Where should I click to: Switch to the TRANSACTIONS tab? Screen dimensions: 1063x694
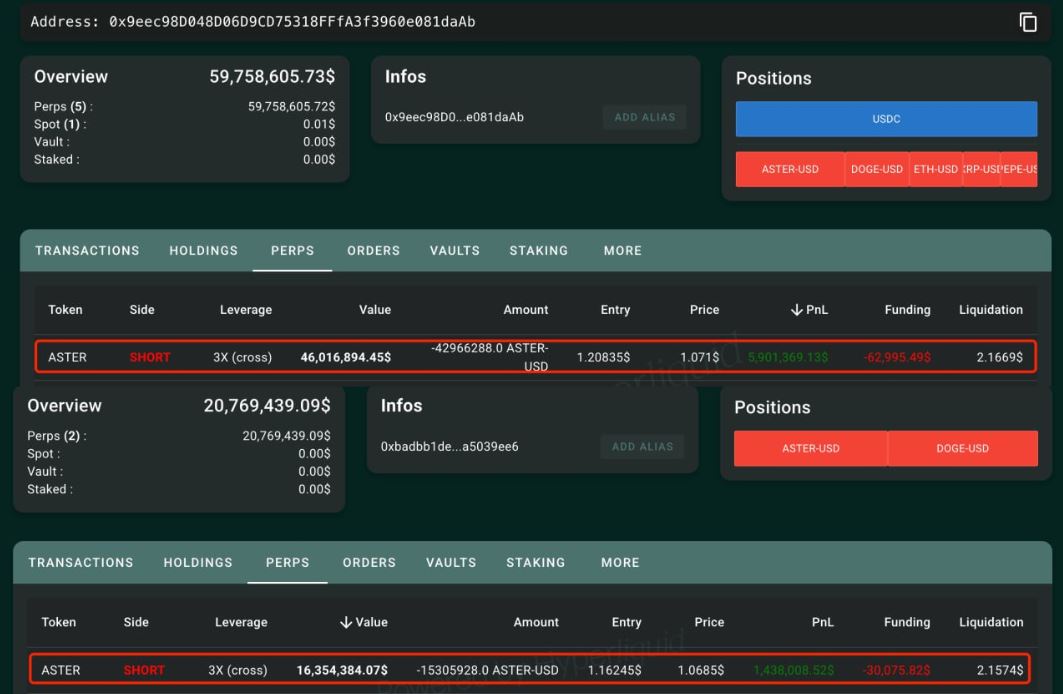86,250
